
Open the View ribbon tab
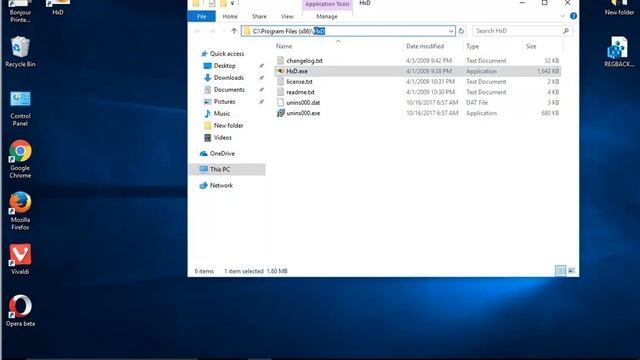[287, 16]
